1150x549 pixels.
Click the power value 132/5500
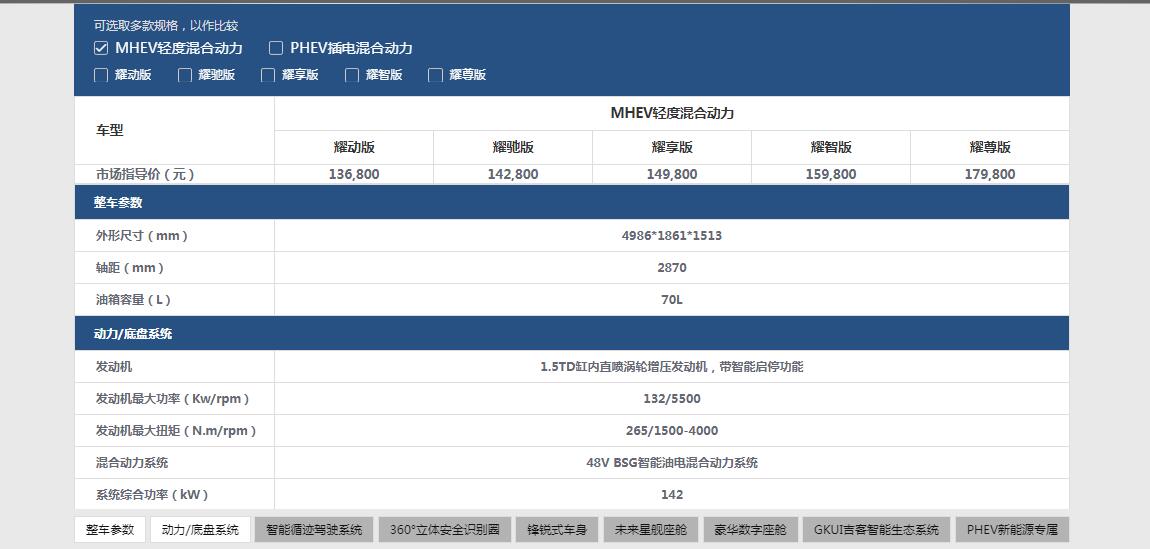click(672, 399)
